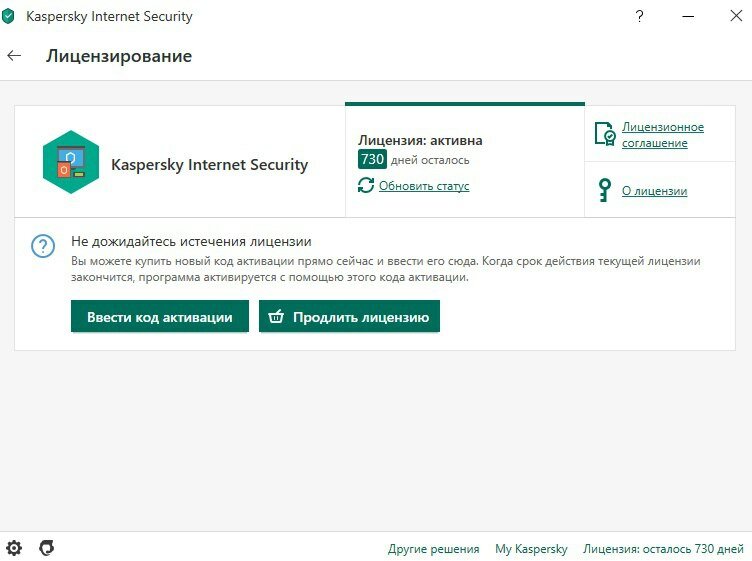Open settings via the gear icon
This screenshot has width=752, height=561.
(14, 548)
